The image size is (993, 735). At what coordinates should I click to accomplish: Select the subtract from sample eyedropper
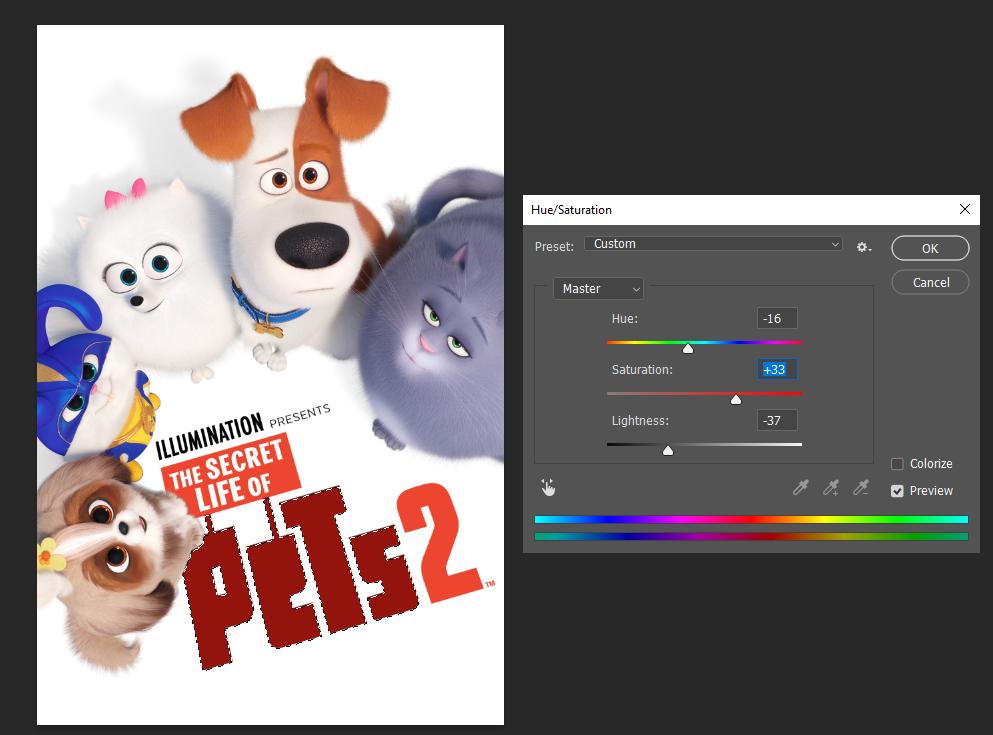[861, 488]
